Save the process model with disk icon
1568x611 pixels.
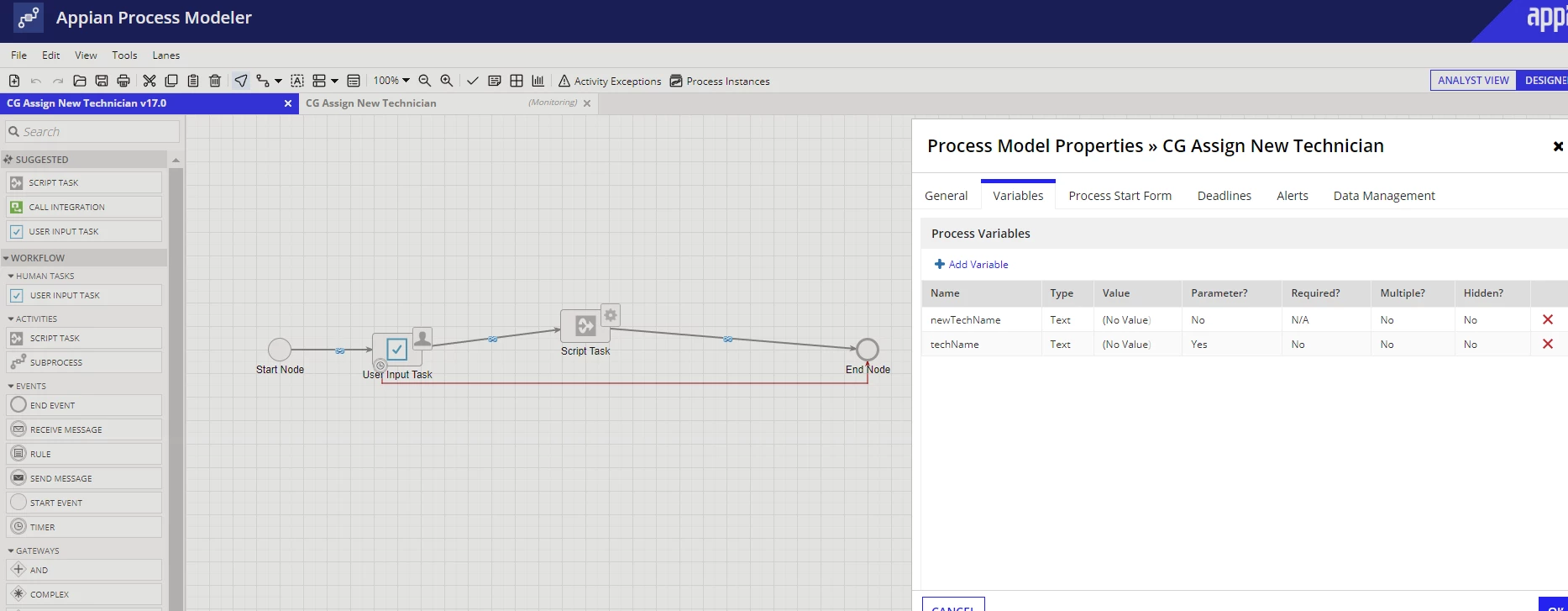tap(102, 81)
